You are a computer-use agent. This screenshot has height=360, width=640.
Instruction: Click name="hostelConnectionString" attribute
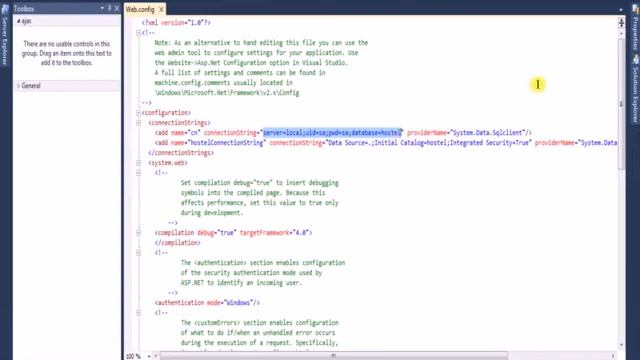218,142
